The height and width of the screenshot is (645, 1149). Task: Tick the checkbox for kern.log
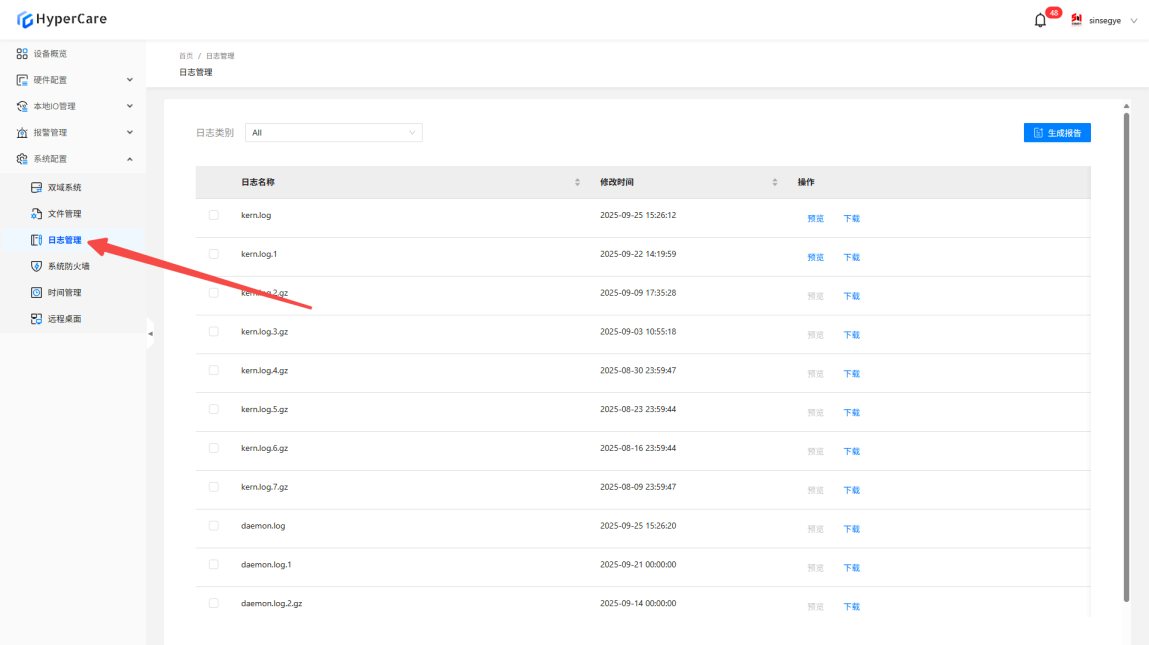(213, 215)
